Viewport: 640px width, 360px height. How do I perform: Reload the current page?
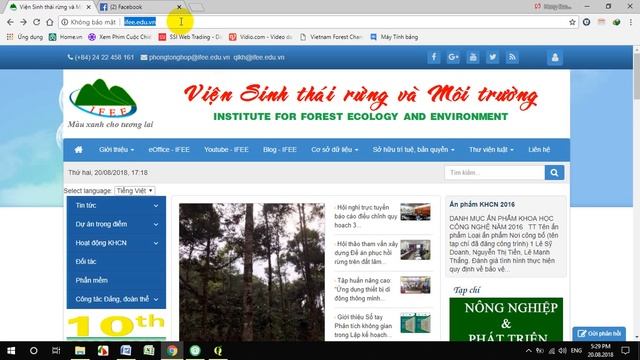point(37,22)
